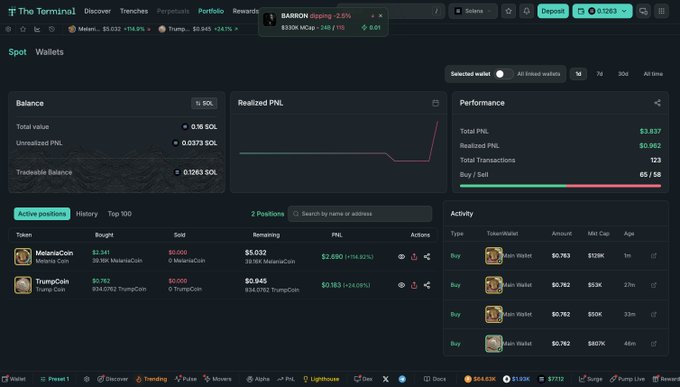The height and width of the screenshot is (387, 680).
Task: Click the 0.01 quick buy in BARRON popup
Action: (x=371, y=27)
